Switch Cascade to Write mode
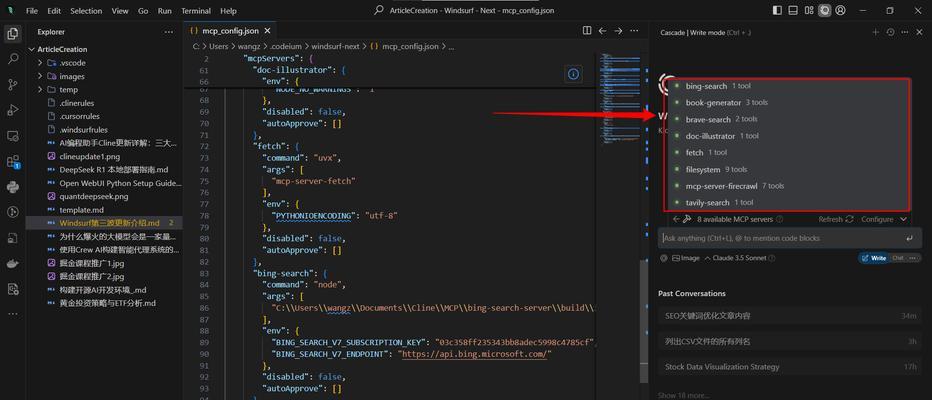This screenshot has height=400, width=932. click(874, 258)
